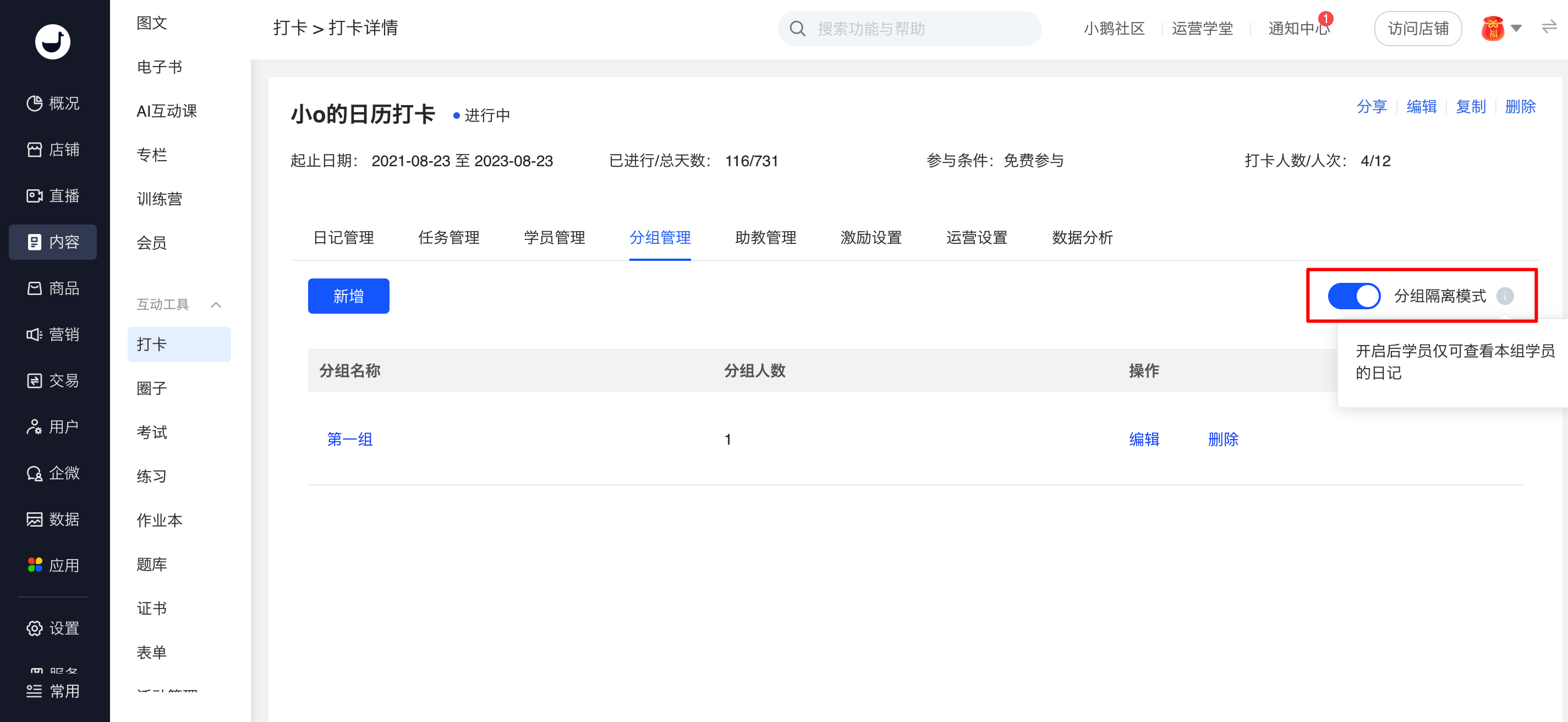Viewport: 1568px width, 722px height.
Task: Open 企微 section in sidebar
Action: tap(53, 473)
